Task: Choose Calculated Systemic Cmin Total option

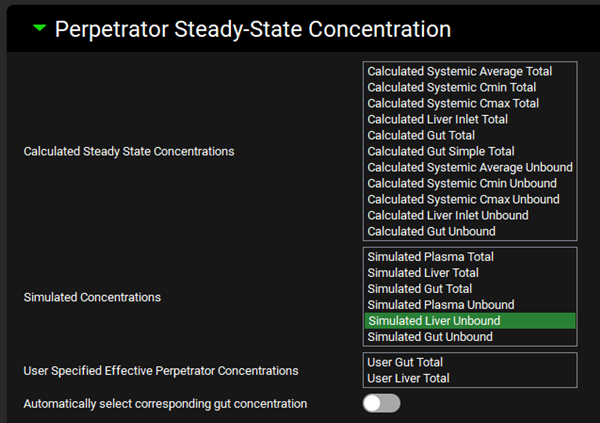Action: point(454,87)
